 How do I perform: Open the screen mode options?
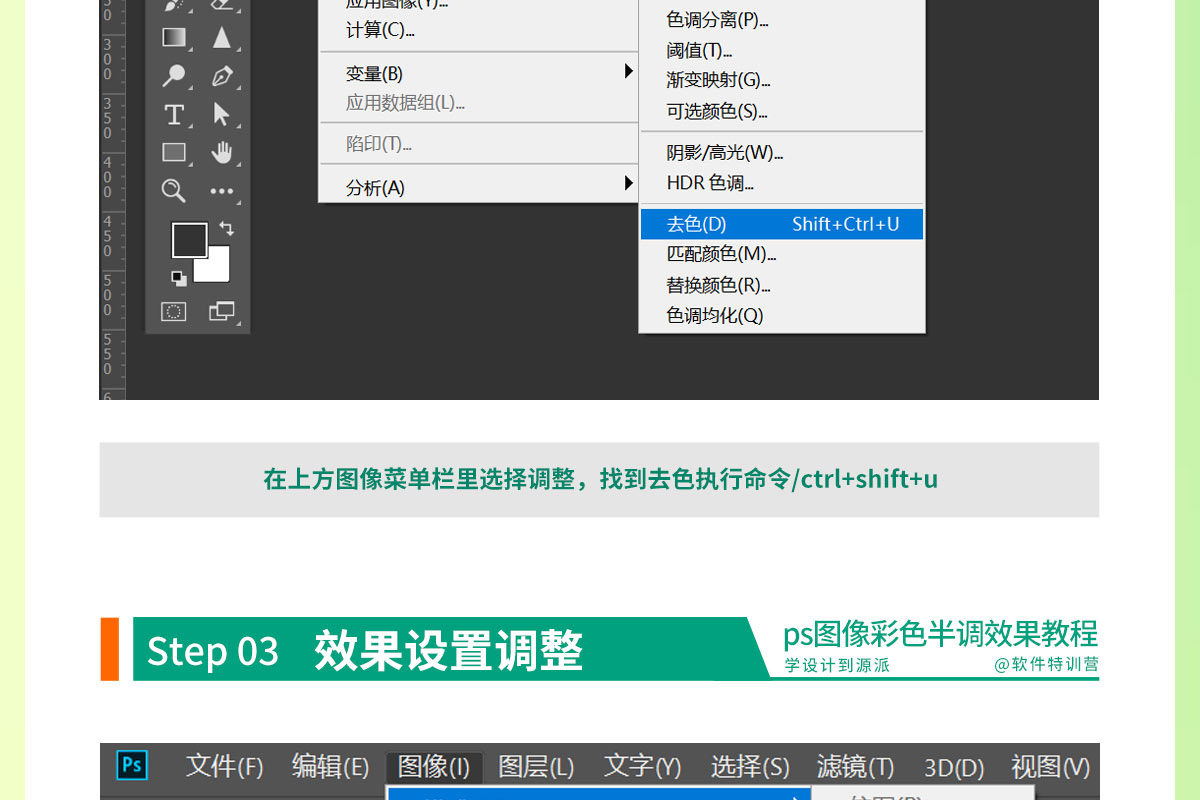(x=221, y=312)
